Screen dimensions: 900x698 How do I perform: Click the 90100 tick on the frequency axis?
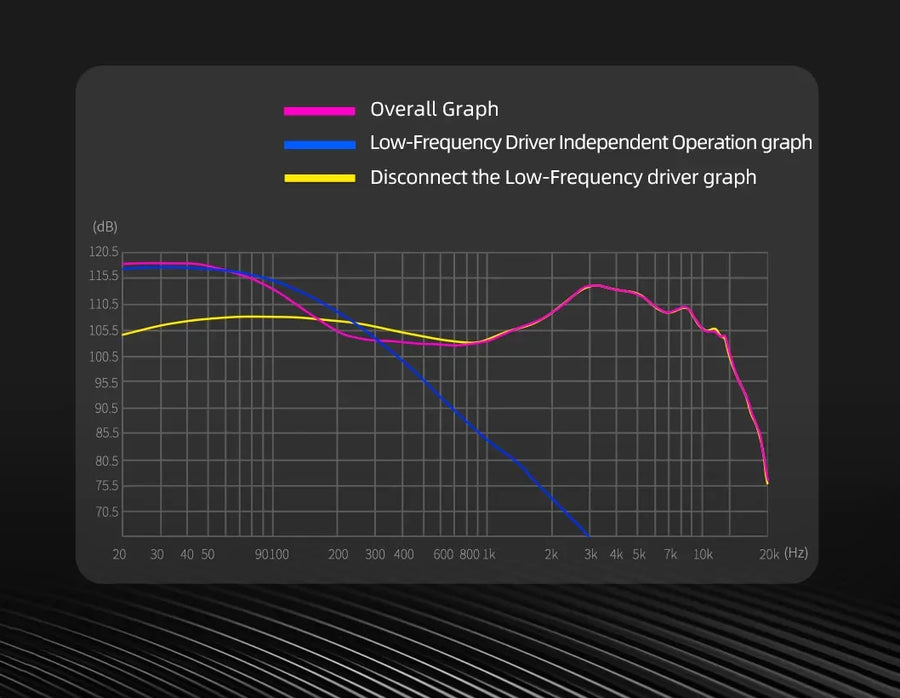coord(271,554)
